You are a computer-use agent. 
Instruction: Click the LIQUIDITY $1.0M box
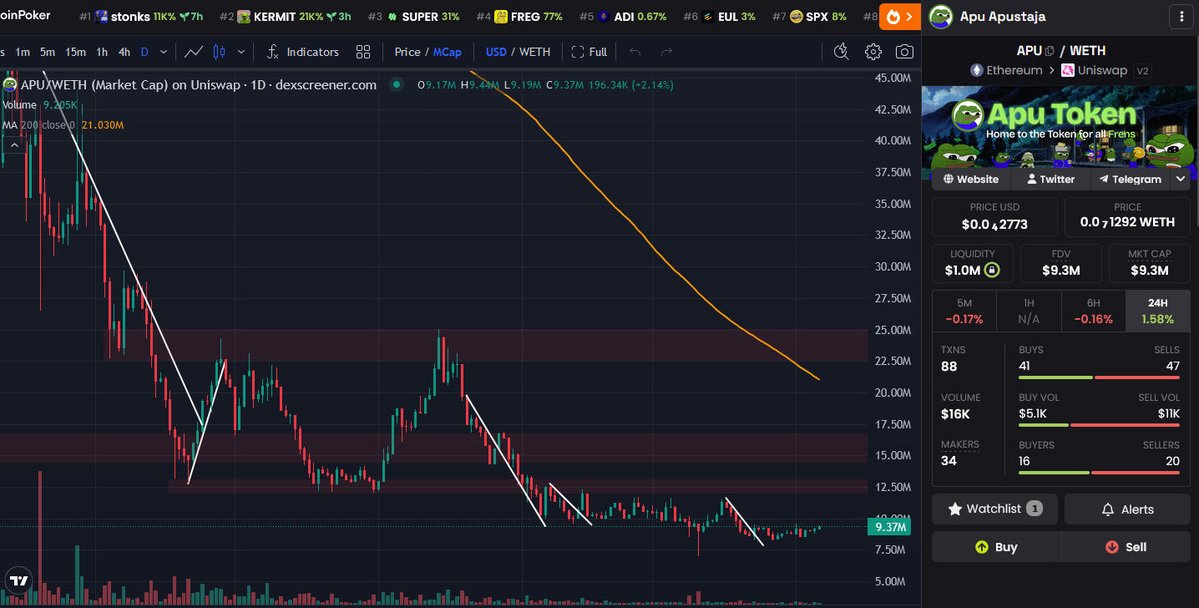click(973, 263)
